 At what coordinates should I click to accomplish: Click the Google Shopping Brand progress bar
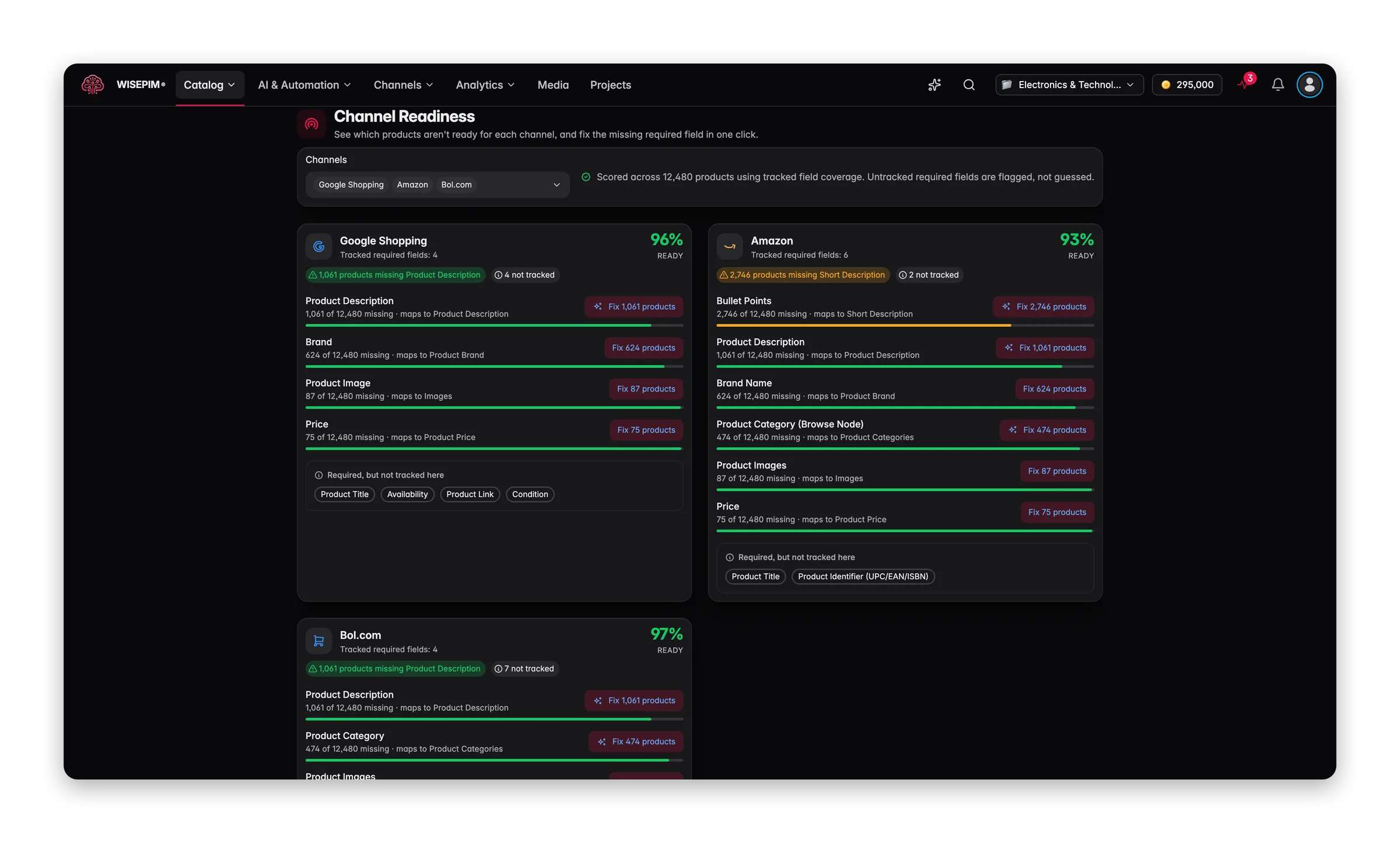tap(494, 366)
